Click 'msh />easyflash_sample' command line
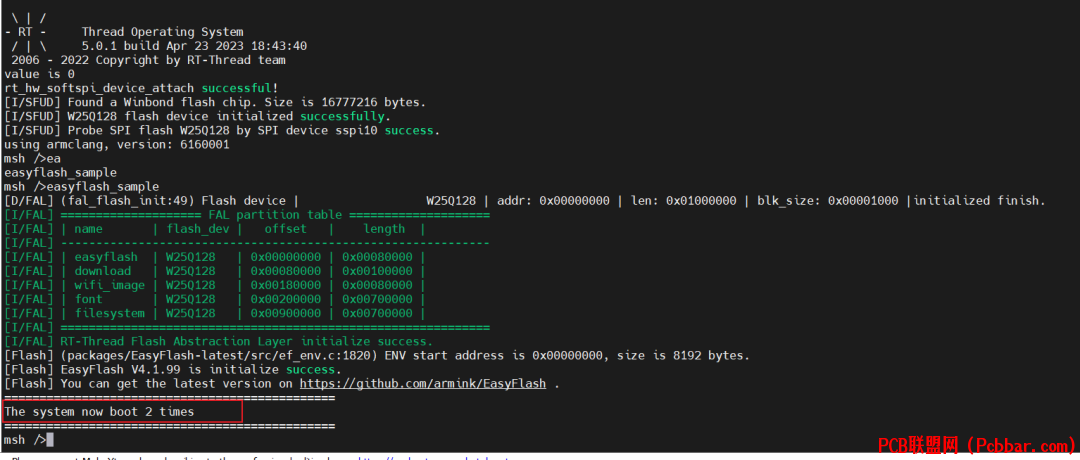This screenshot has width=1080, height=460. pyautogui.click(x=81, y=187)
